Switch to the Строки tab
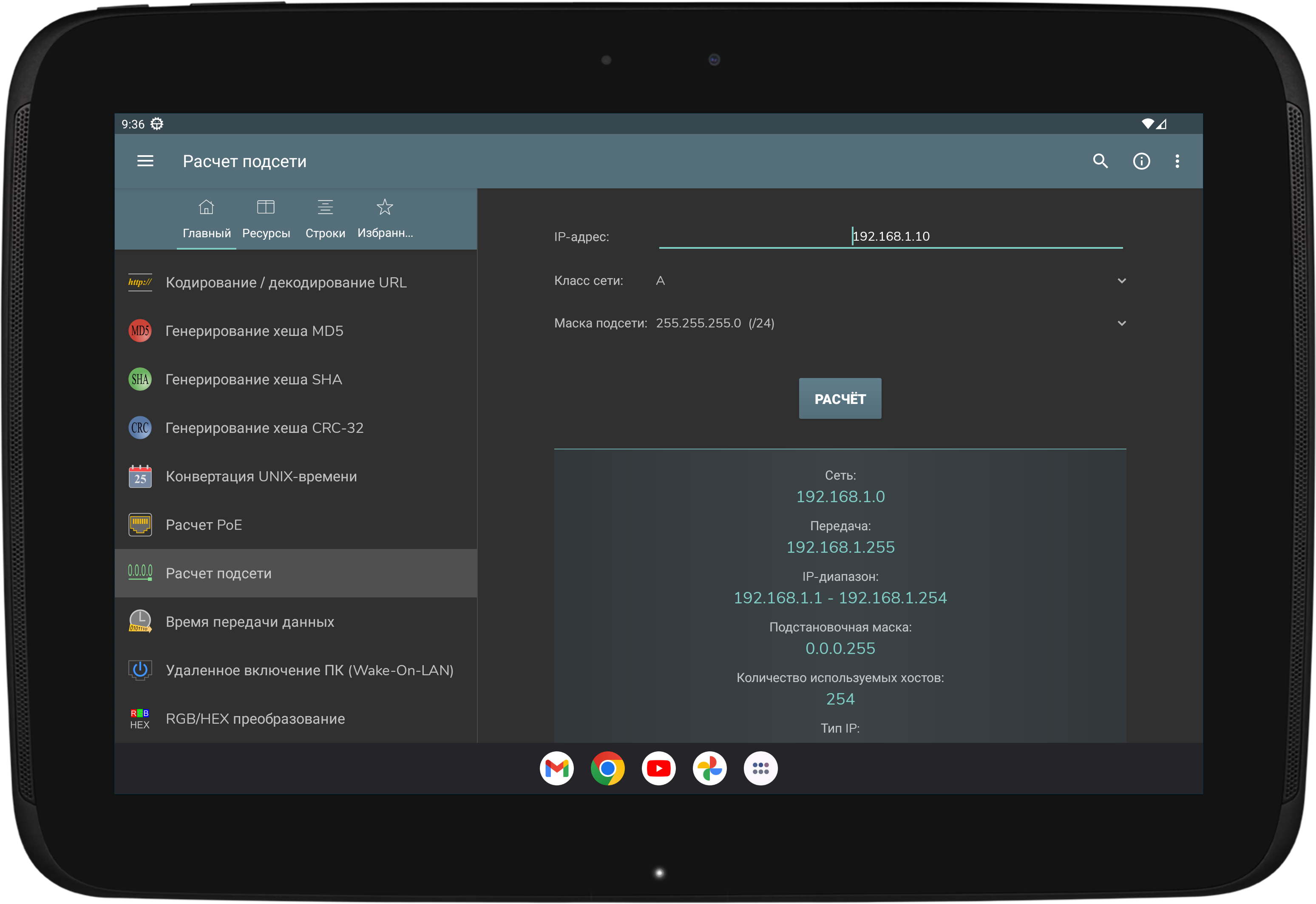The height and width of the screenshot is (904, 1316). tap(326, 219)
